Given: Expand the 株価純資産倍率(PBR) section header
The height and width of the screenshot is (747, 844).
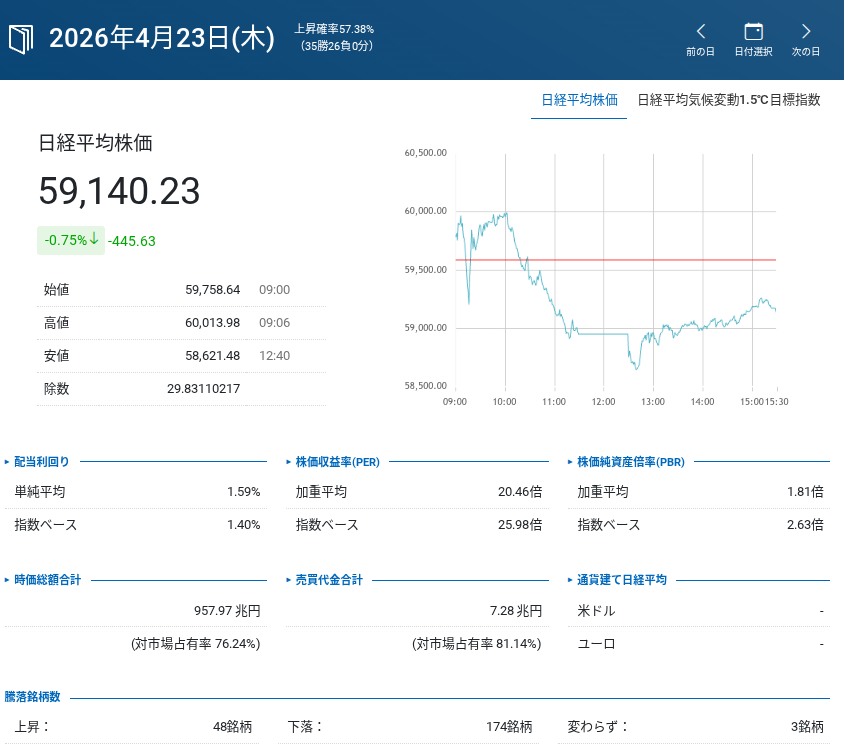Looking at the screenshot, I should click(x=620, y=462).
